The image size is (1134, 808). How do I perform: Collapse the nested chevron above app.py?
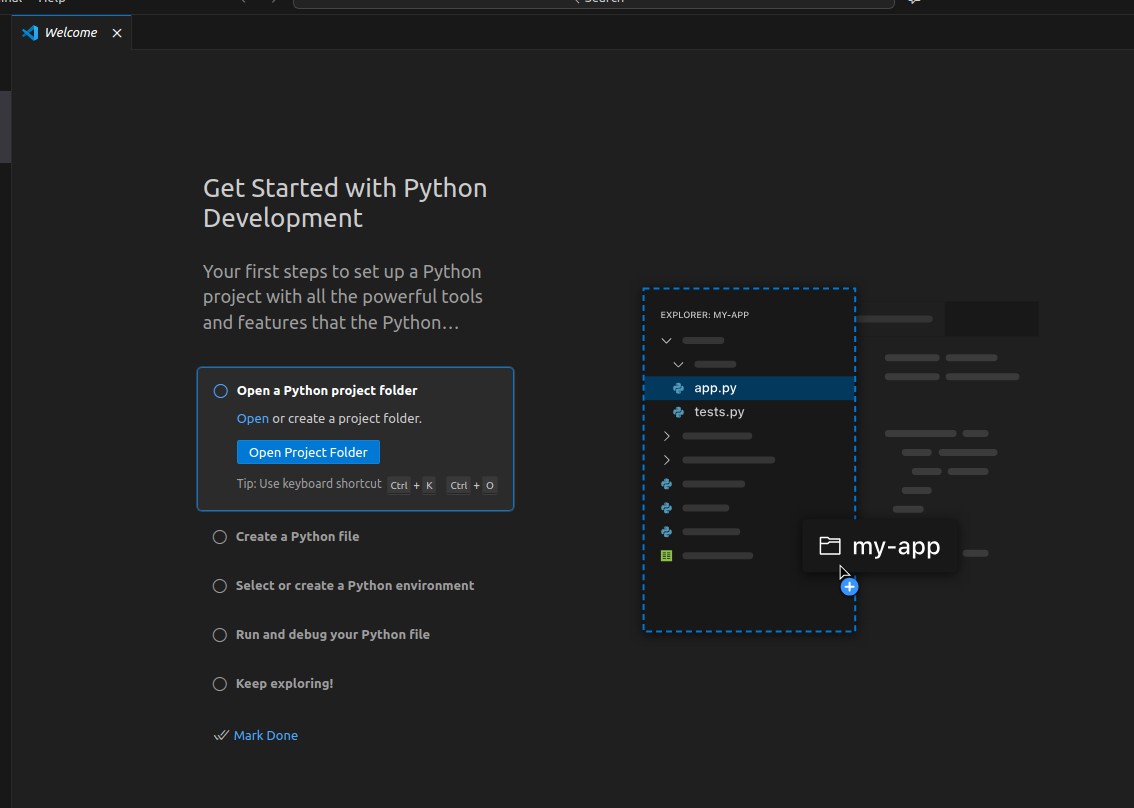point(679,364)
